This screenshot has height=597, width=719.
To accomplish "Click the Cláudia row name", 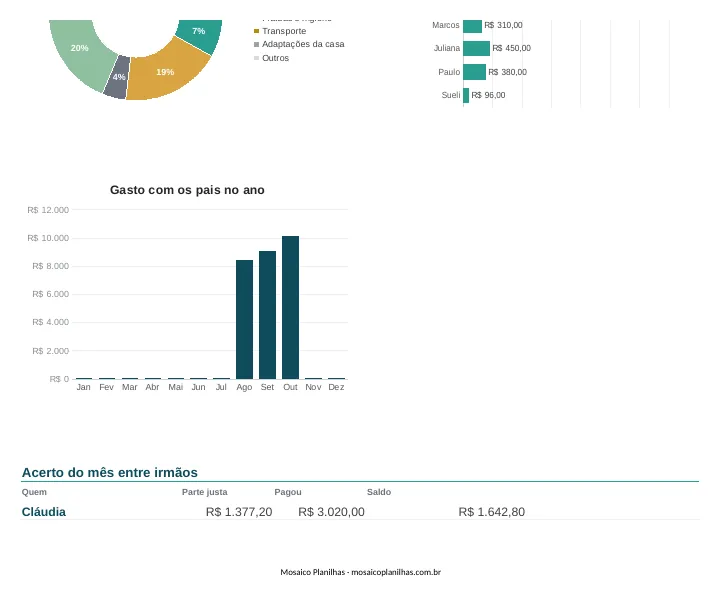I will pos(44,512).
